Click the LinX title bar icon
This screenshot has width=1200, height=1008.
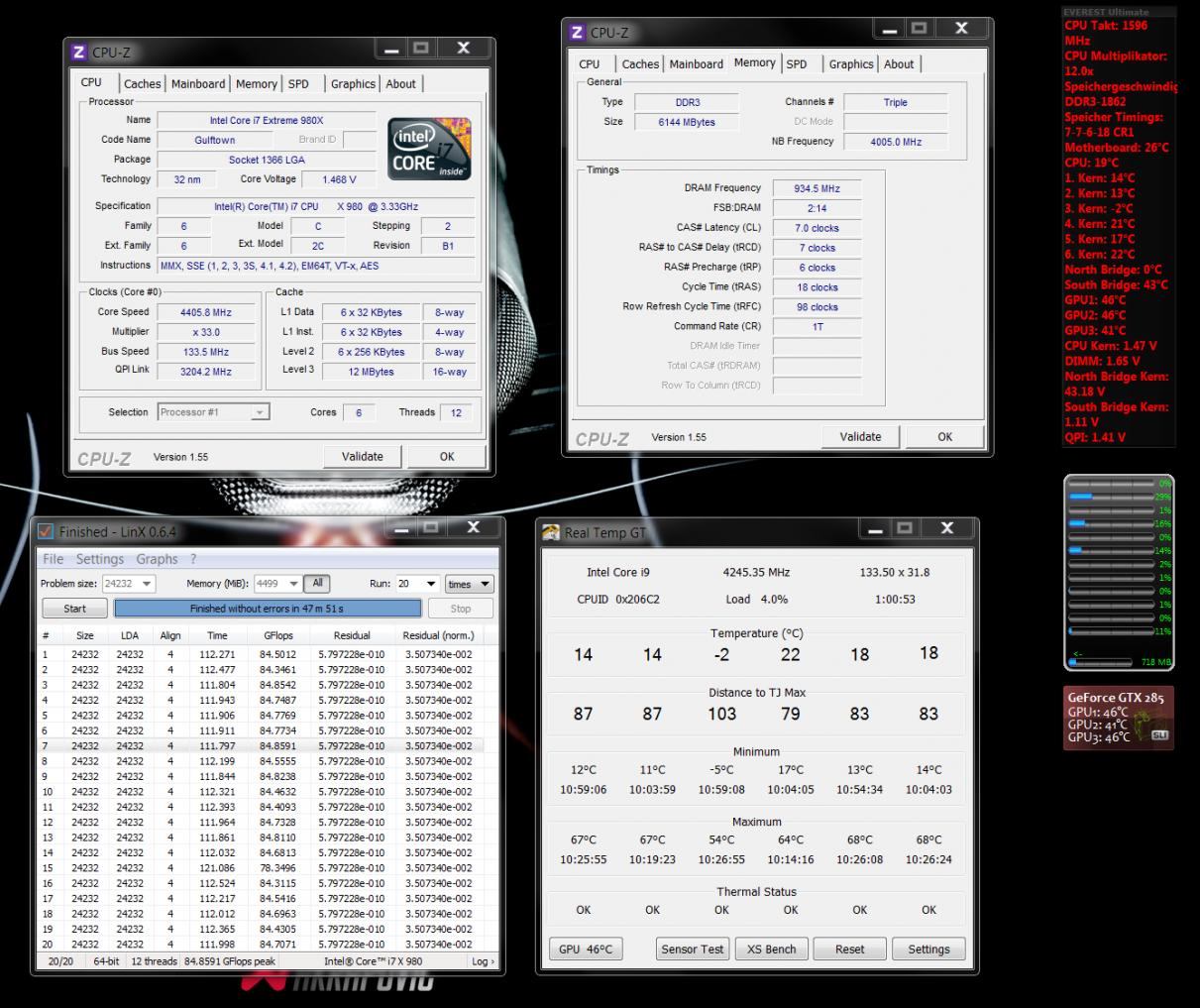tap(46, 531)
